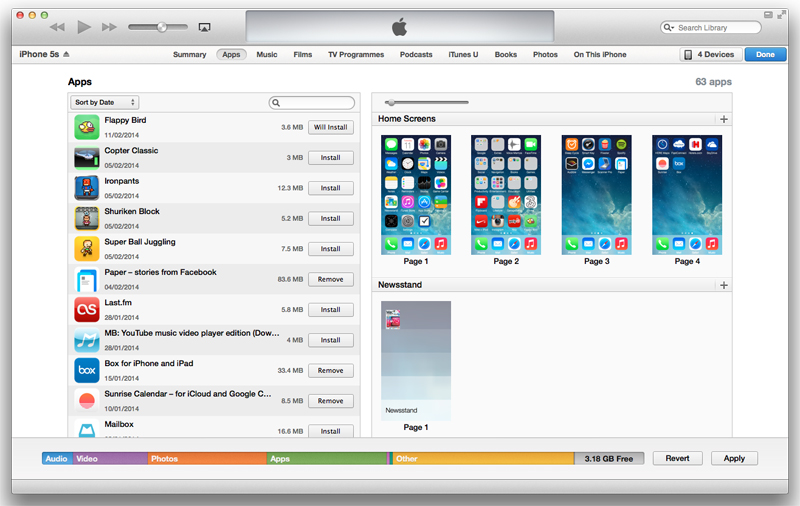
Task: Go to the Books tab
Action: [x=506, y=55]
